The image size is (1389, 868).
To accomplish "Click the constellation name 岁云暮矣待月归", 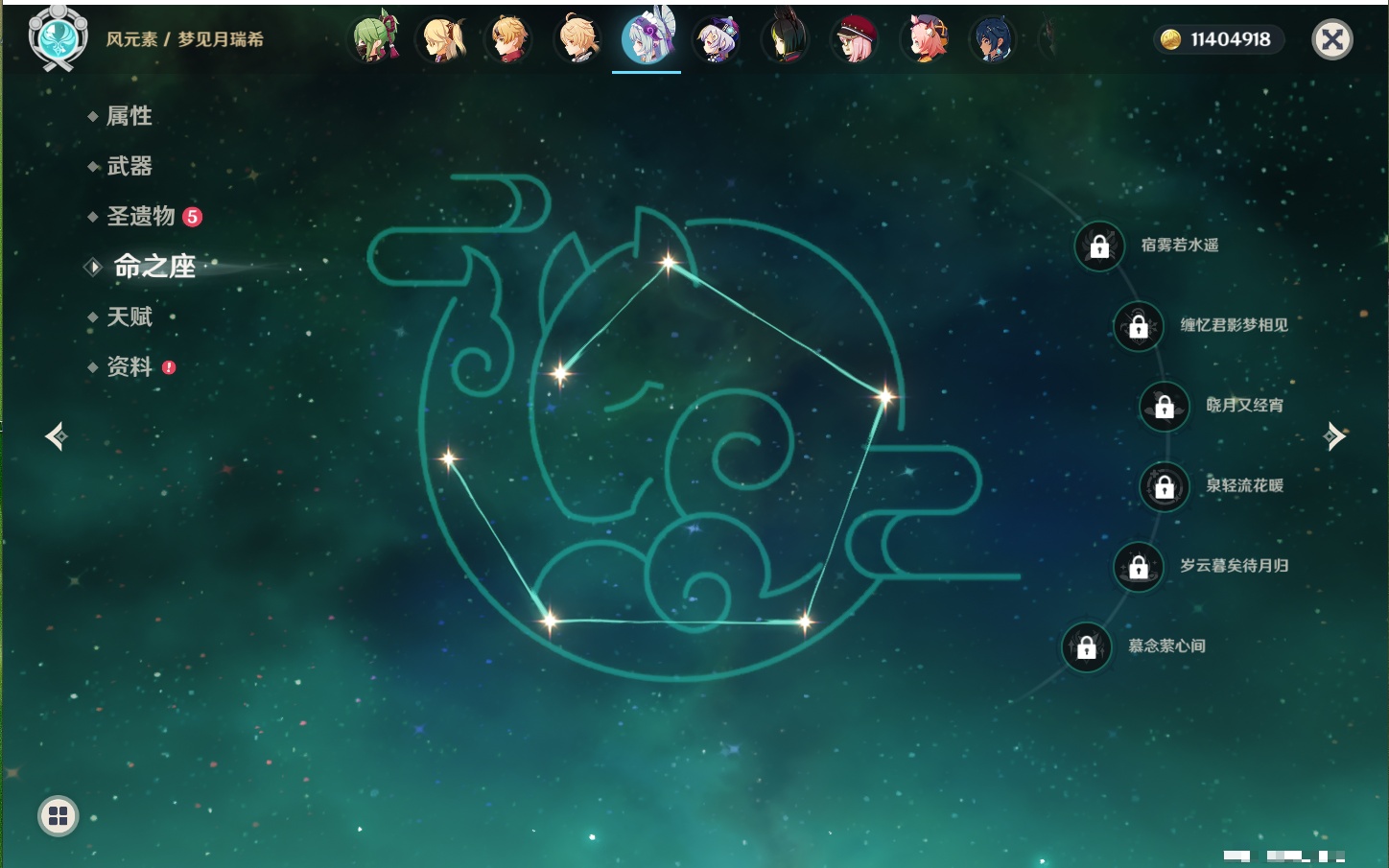I will [x=1234, y=566].
